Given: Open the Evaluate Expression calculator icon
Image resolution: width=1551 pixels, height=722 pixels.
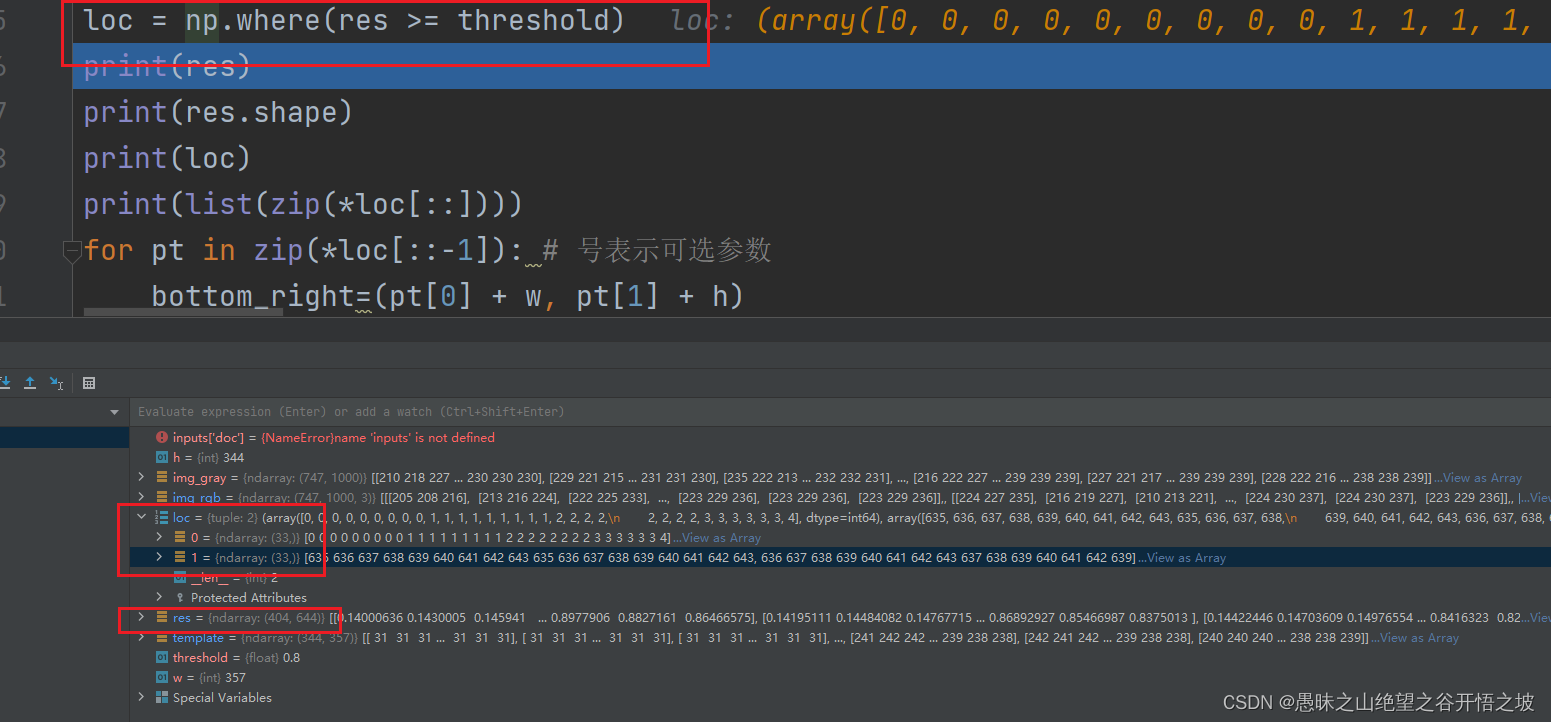Looking at the screenshot, I should [89, 383].
